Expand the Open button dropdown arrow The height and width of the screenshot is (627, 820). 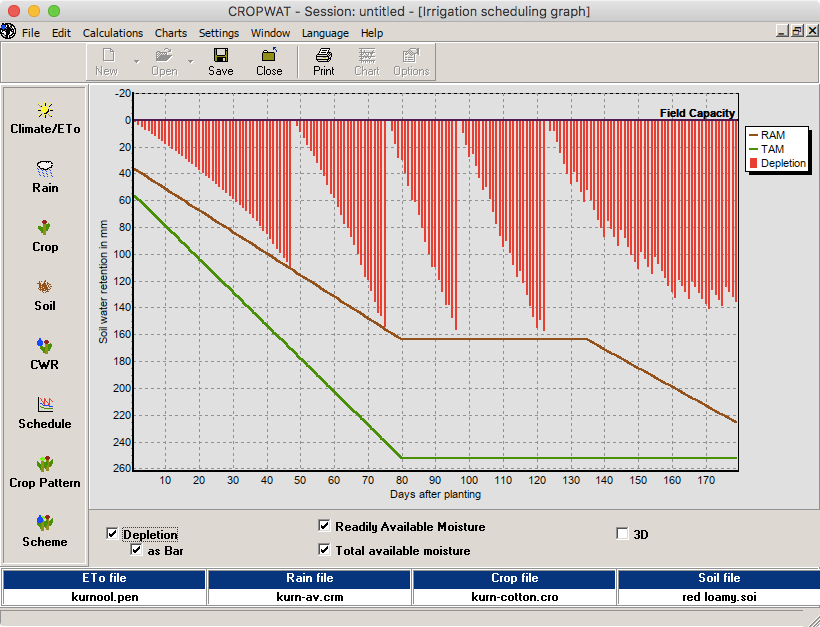(x=190, y=62)
